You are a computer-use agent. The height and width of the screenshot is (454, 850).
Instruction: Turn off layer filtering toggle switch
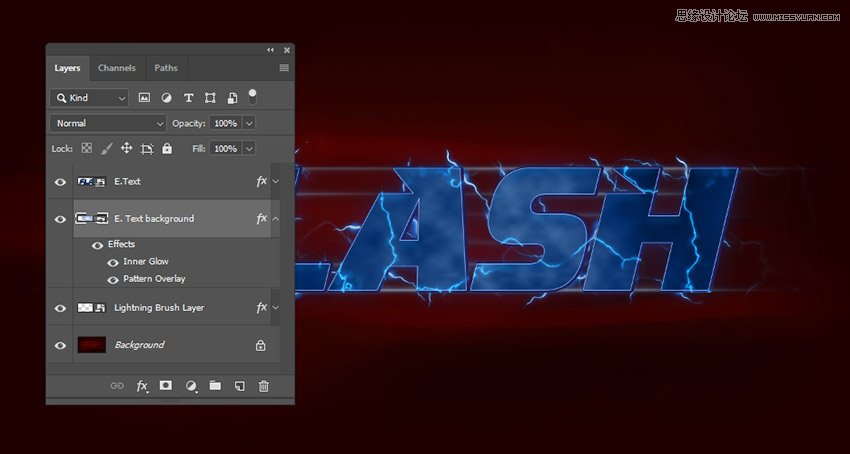click(x=252, y=96)
